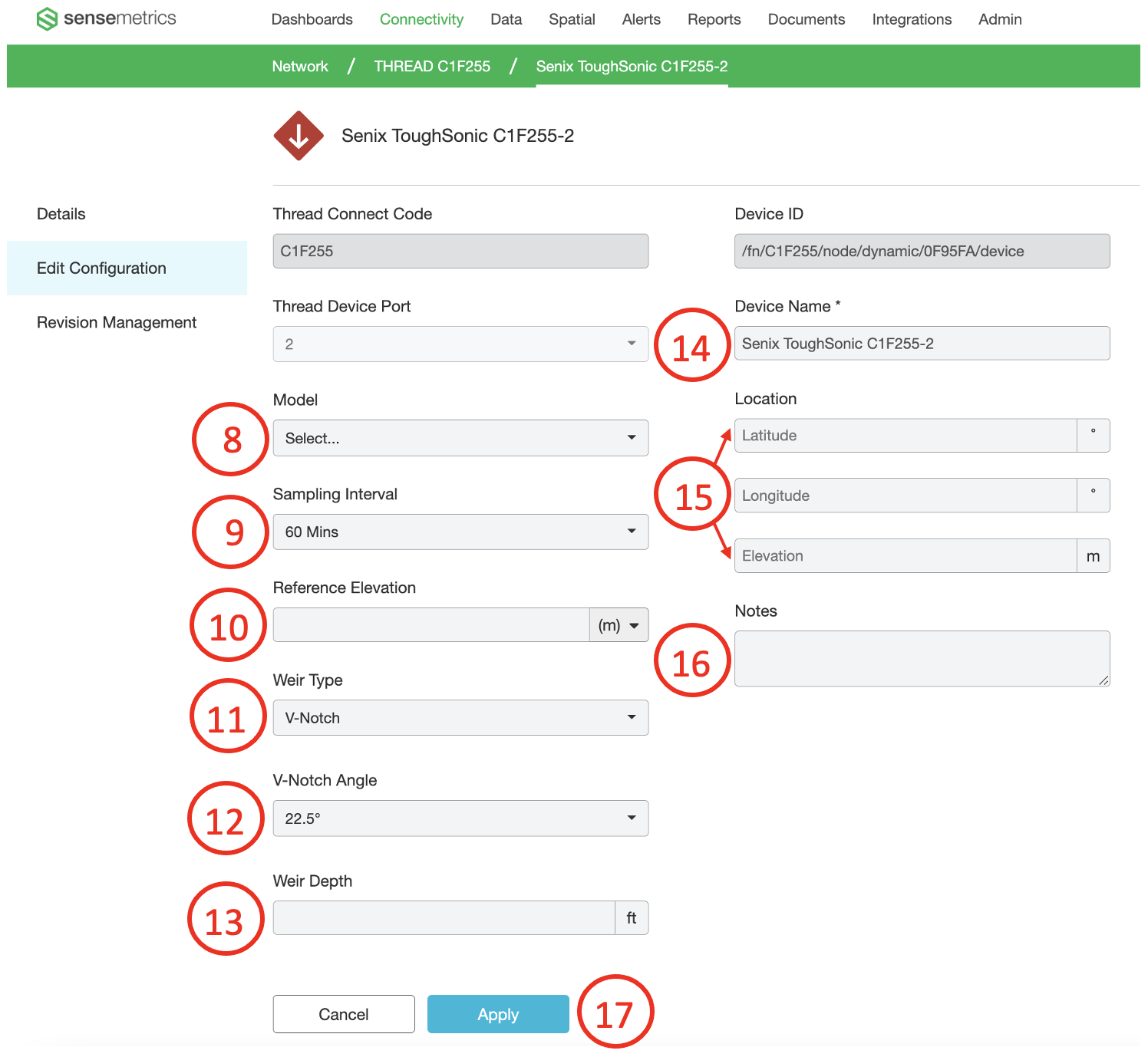
Task: Click the Weir Depth input field
Action: point(444,918)
